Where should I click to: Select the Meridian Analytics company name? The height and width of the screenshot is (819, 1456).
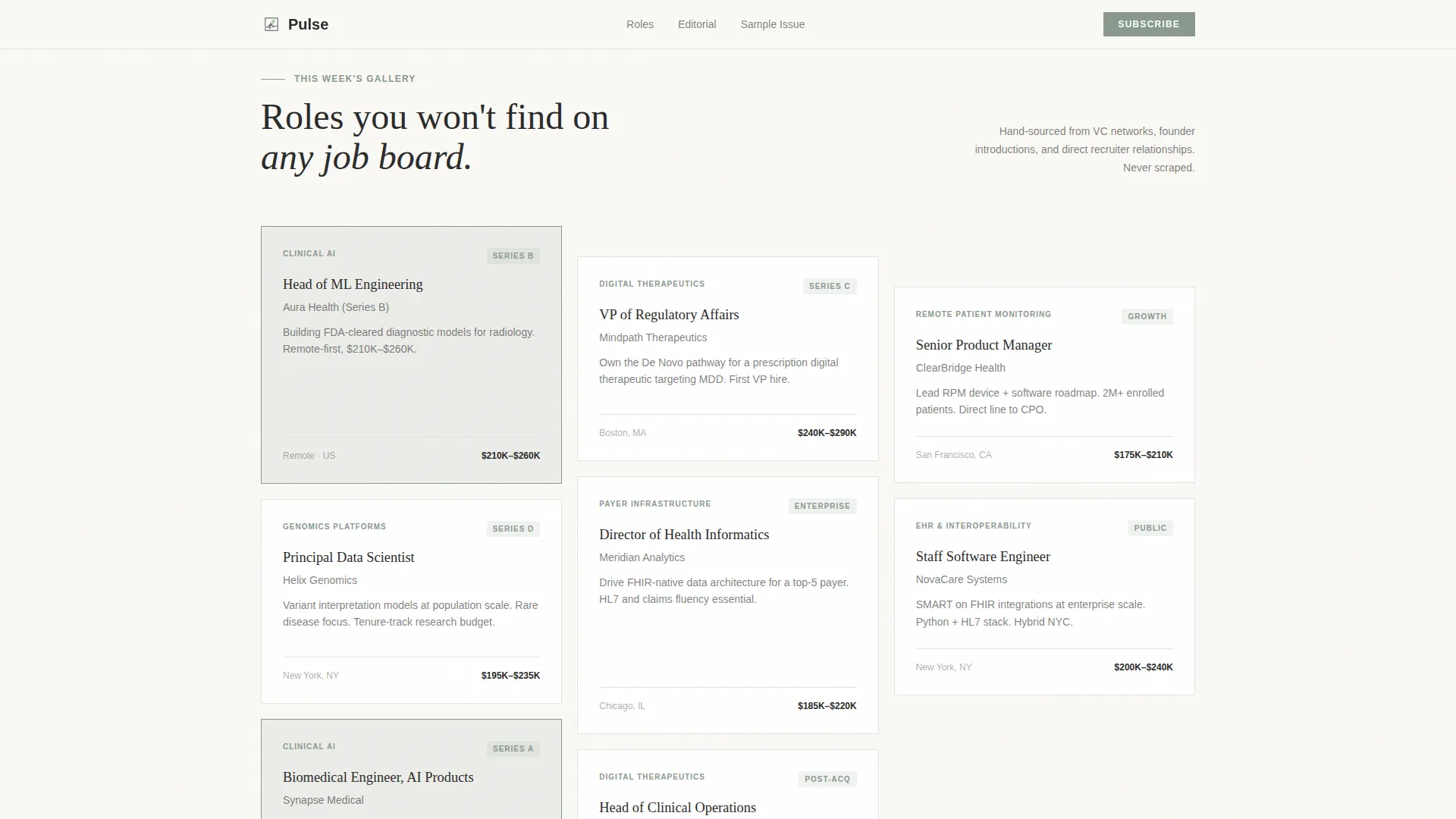click(642, 557)
